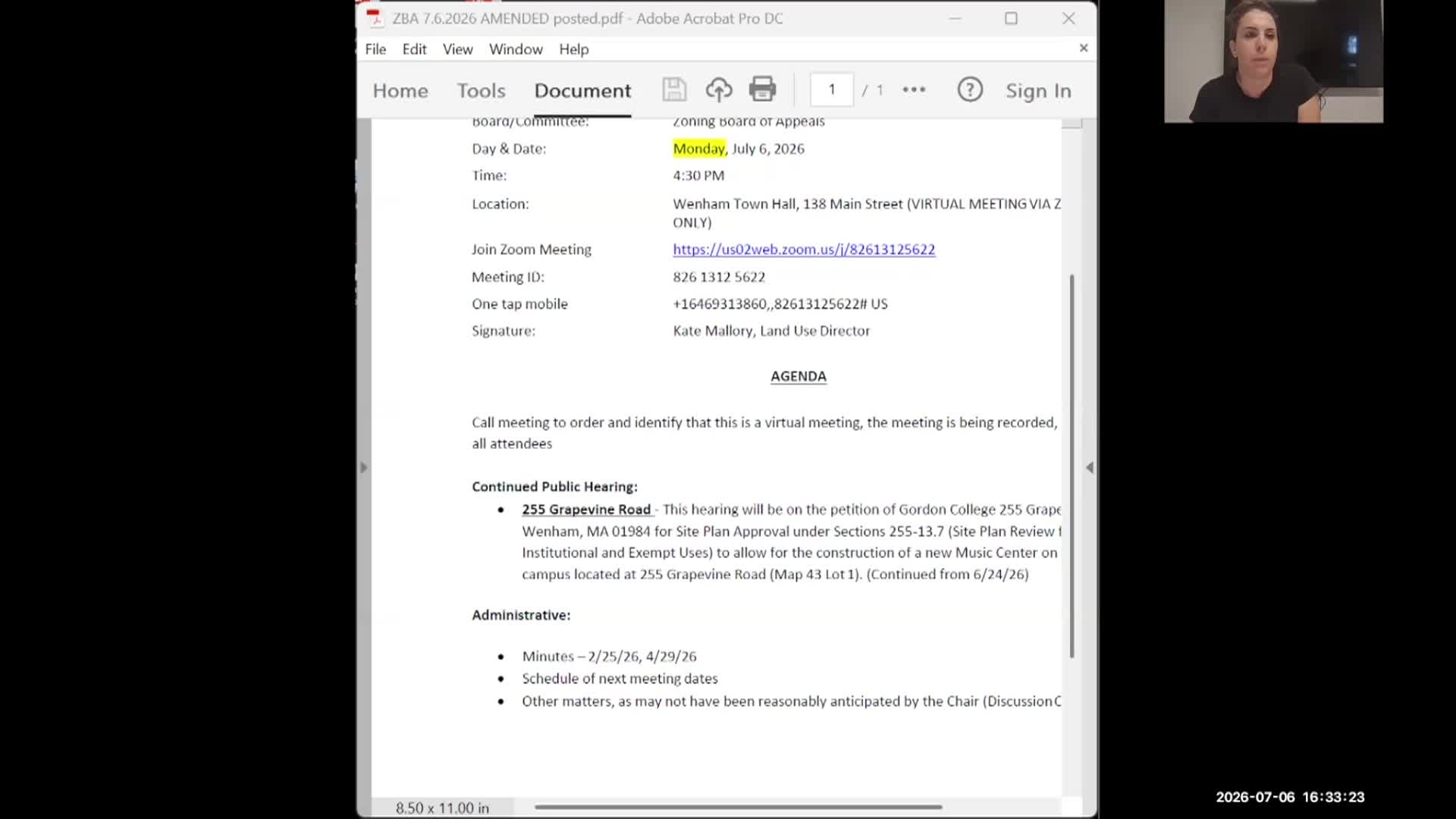
Task: Open the Zoom meeting hyperlink
Action: pyautogui.click(x=804, y=249)
